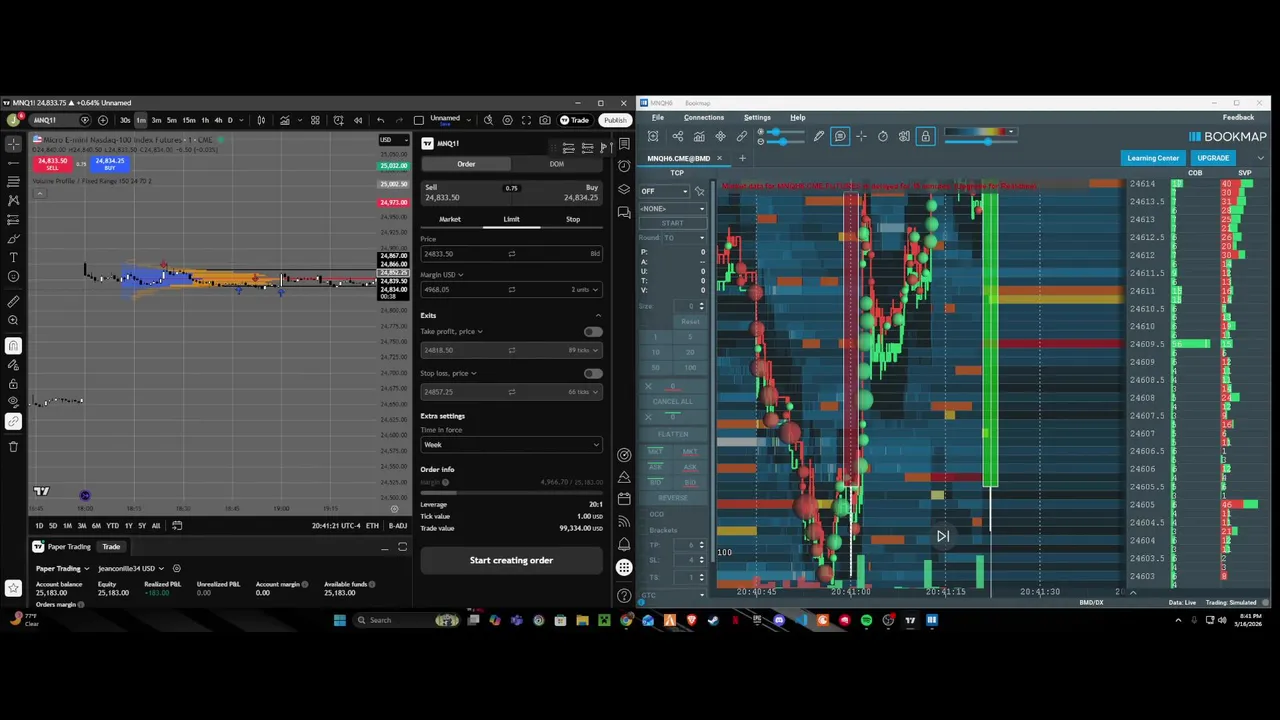1280x720 pixels.
Task: Open the Bookmap stopwatch timer tool
Action: (883, 137)
